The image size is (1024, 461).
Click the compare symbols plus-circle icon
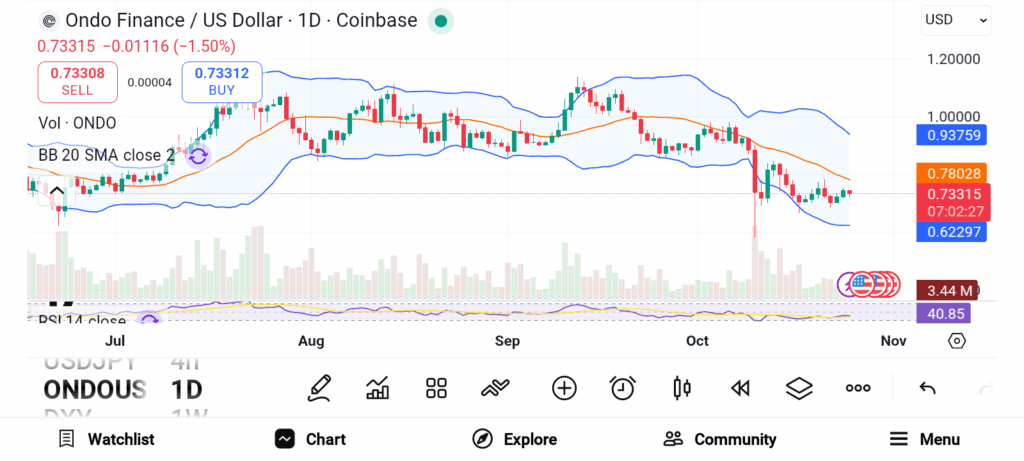[564, 388]
